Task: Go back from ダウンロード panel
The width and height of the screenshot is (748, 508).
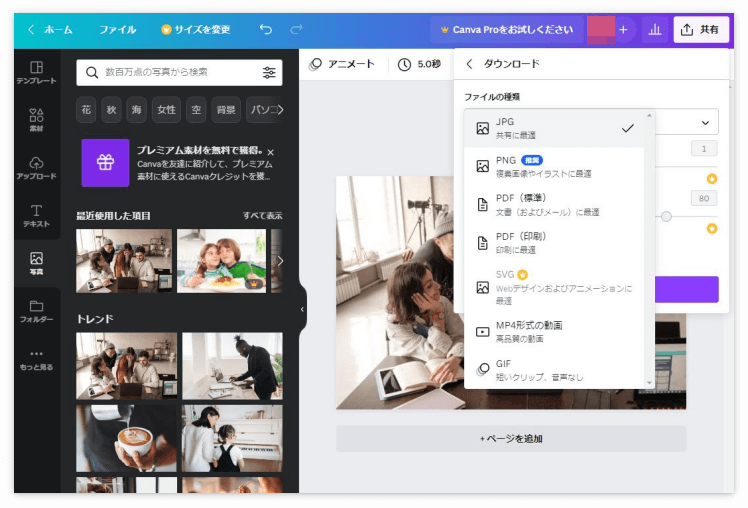Action: 469,64
